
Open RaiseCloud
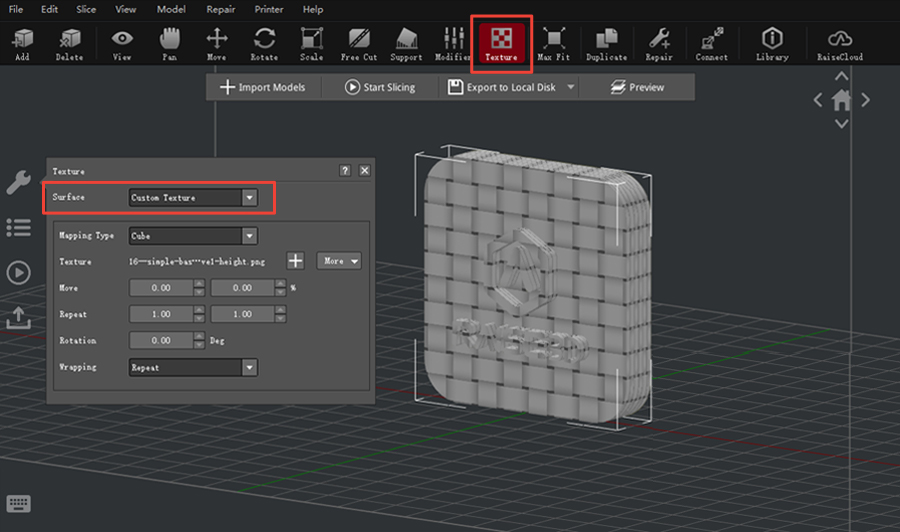tap(840, 44)
